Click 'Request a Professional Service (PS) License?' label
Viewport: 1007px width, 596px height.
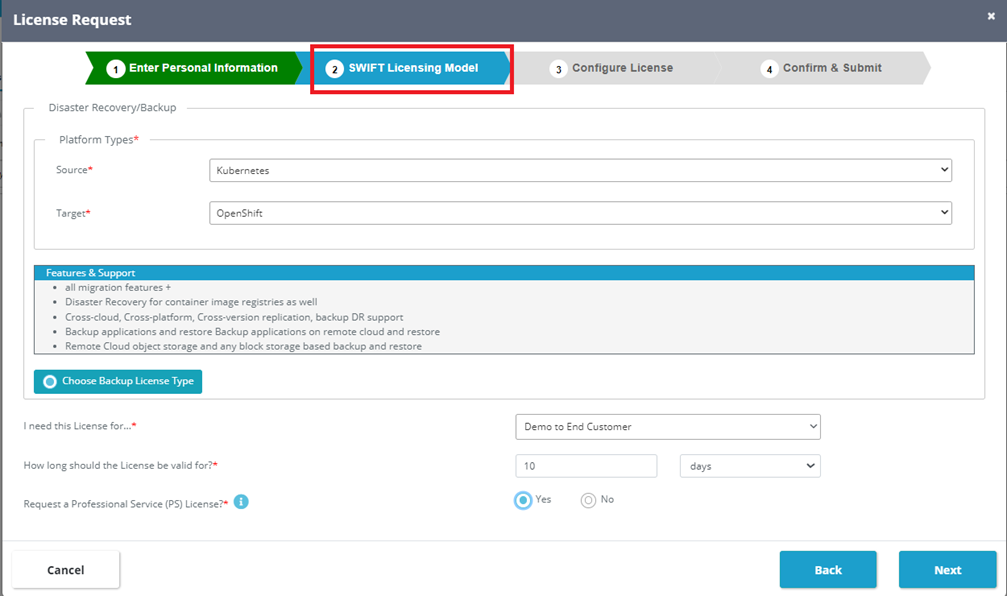[x=126, y=504]
